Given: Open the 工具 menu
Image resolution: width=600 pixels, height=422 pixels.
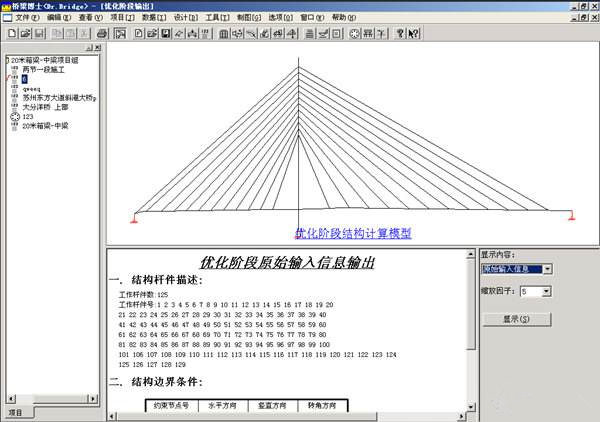Looking at the screenshot, I should coord(218,18).
